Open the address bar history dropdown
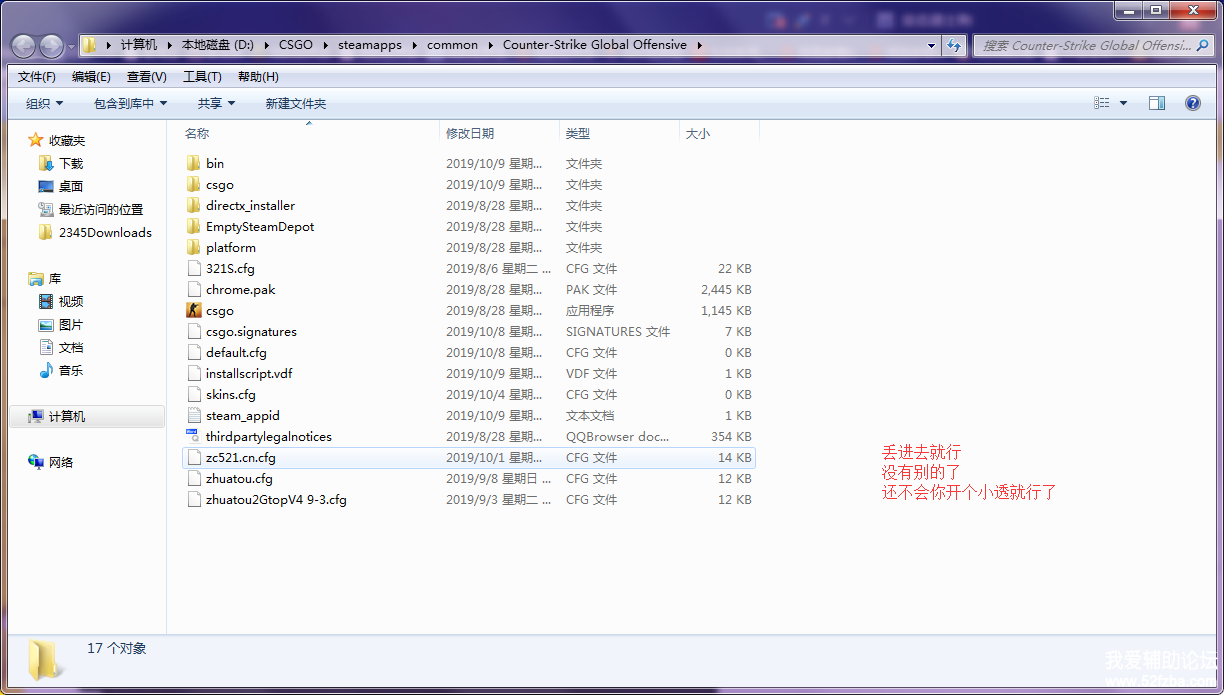Screen dimensions: 1224x695 coord(931,45)
